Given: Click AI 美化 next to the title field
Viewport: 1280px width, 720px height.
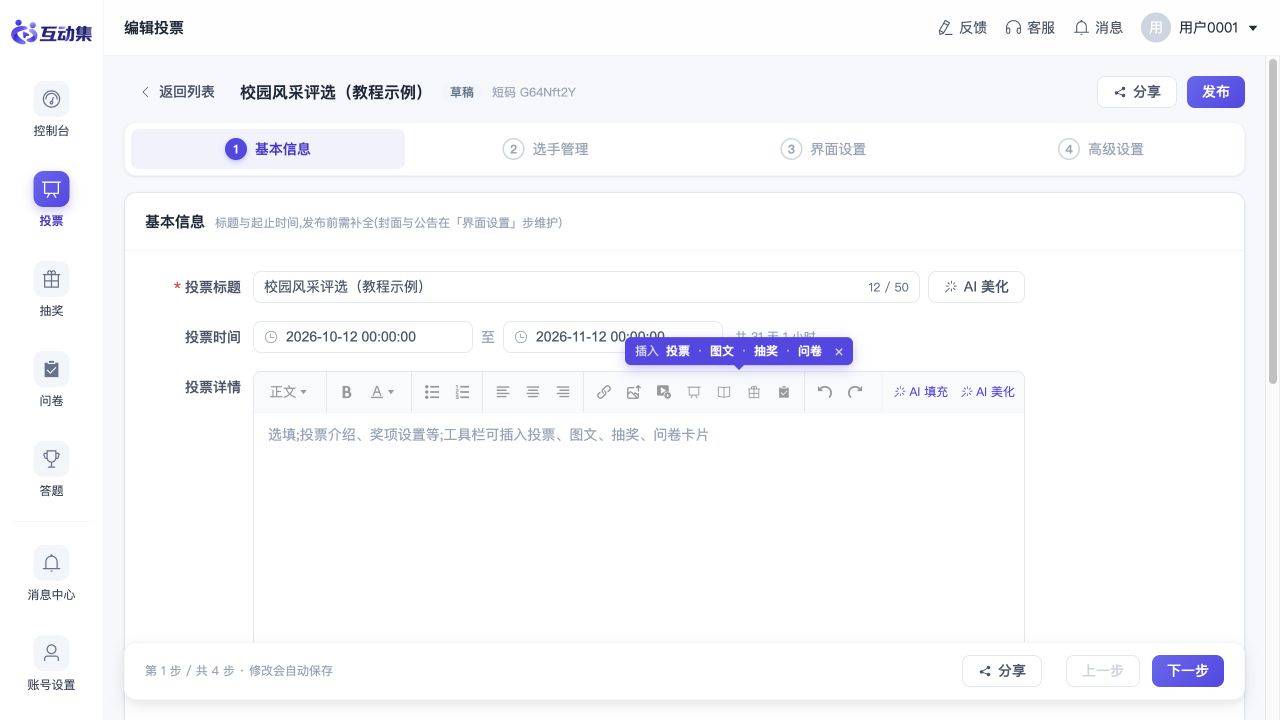Looking at the screenshot, I should (976, 287).
